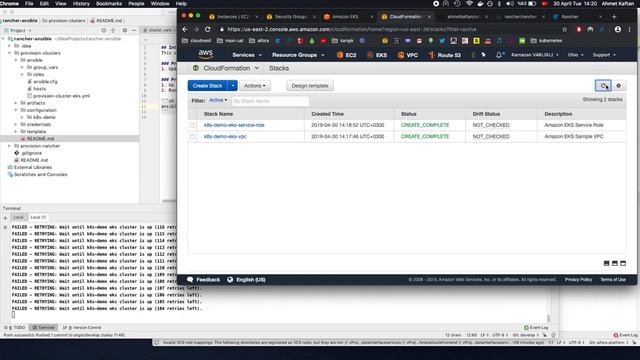640x360 pixels.
Task: Open the k8s-demo-eks-vpc stack link
Action: pyautogui.click(x=225, y=137)
